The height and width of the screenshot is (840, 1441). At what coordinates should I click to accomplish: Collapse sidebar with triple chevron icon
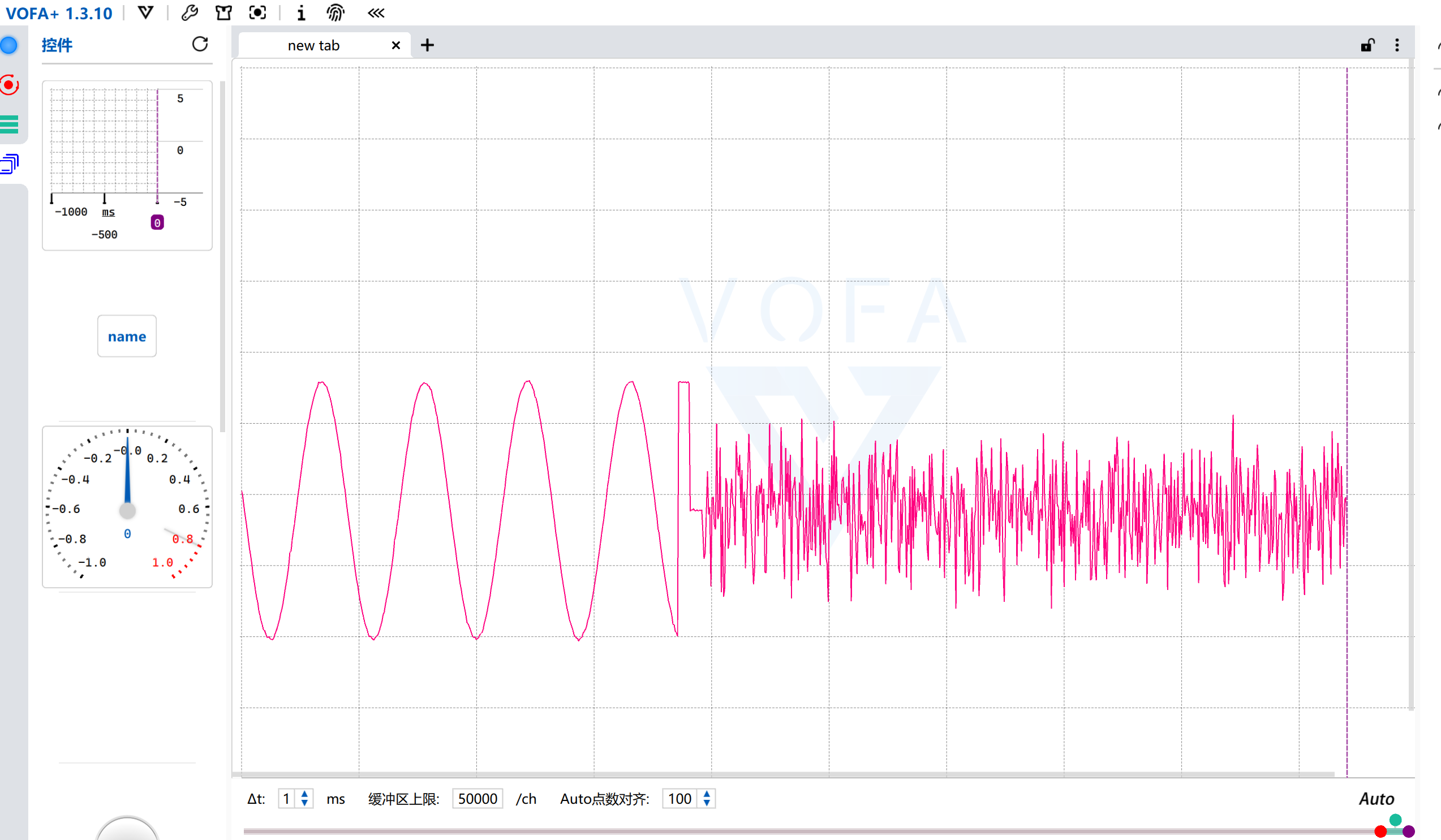pos(376,12)
